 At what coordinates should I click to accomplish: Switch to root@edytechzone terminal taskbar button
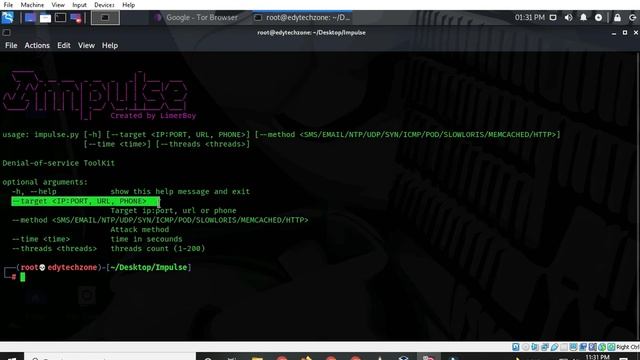pos(302,18)
